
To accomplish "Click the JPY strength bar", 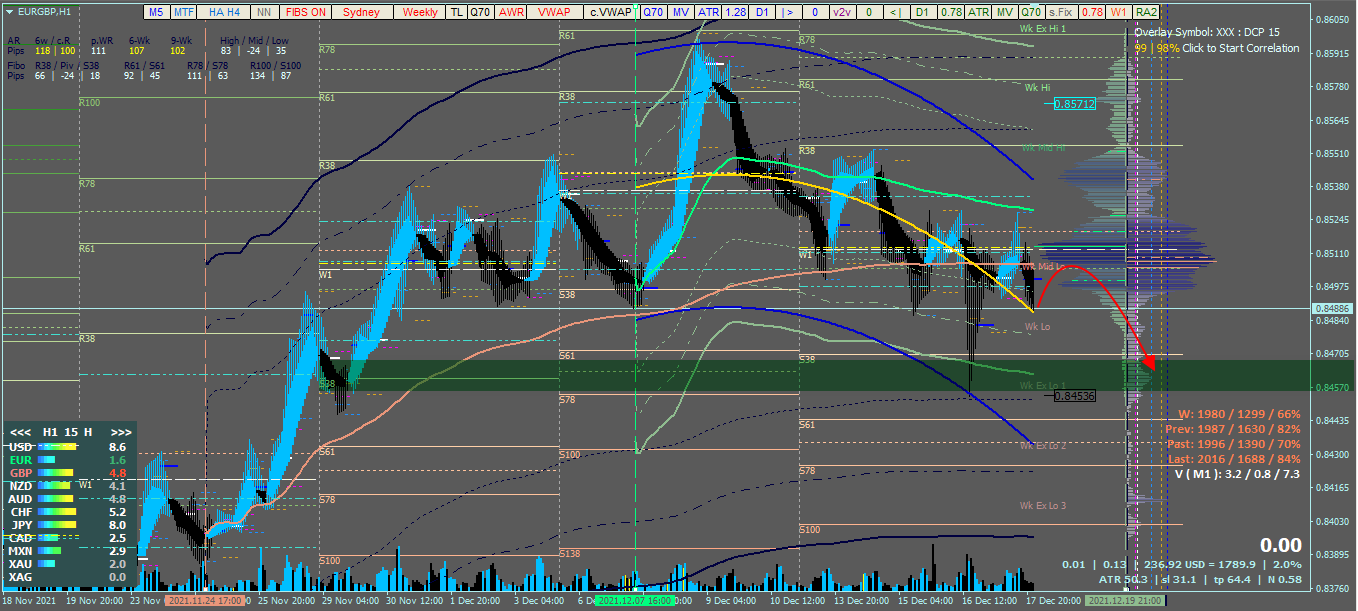I will point(56,525).
